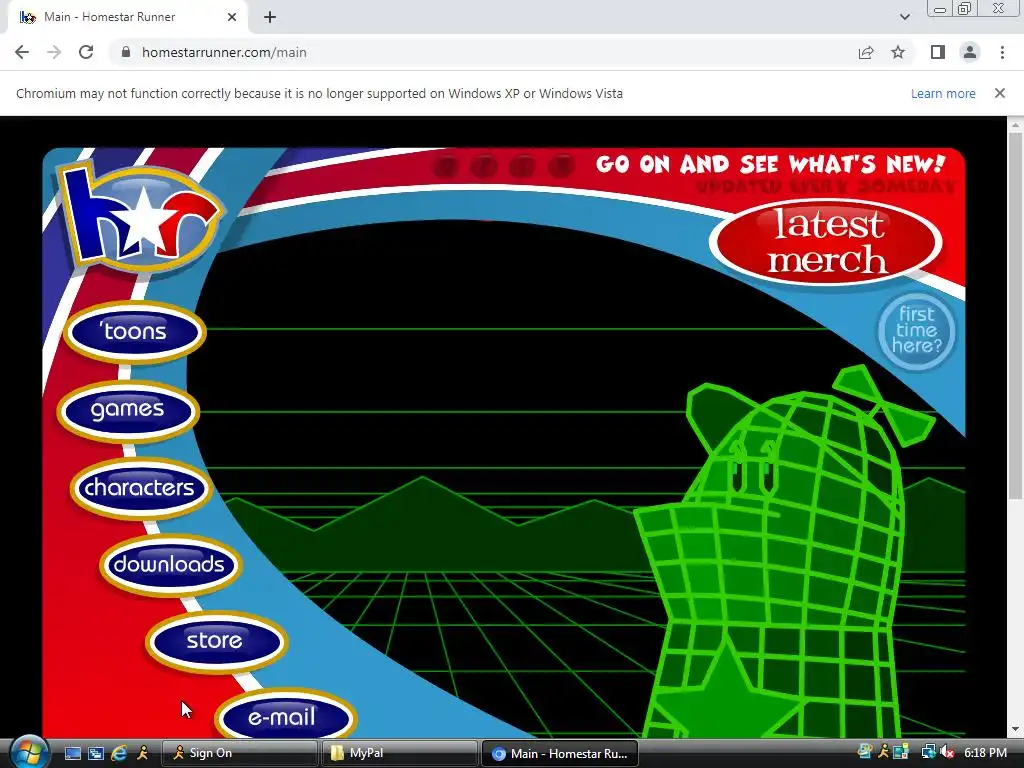
Task: Share this page via share icon
Action: pyautogui.click(x=866, y=52)
